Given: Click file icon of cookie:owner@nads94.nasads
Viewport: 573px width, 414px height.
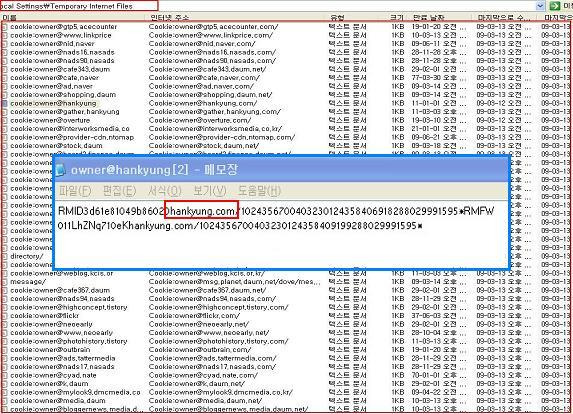Looking at the screenshot, I should (x=5, y=299).
